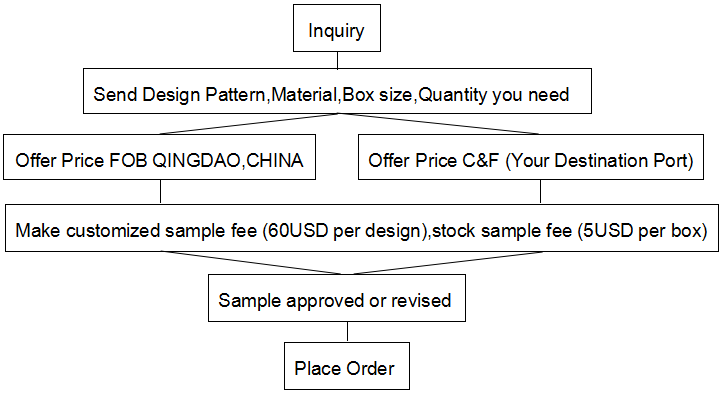Screen dimensions: 722x402
Task: Click the vertical line under the C&F box
Action: point(540,191)
